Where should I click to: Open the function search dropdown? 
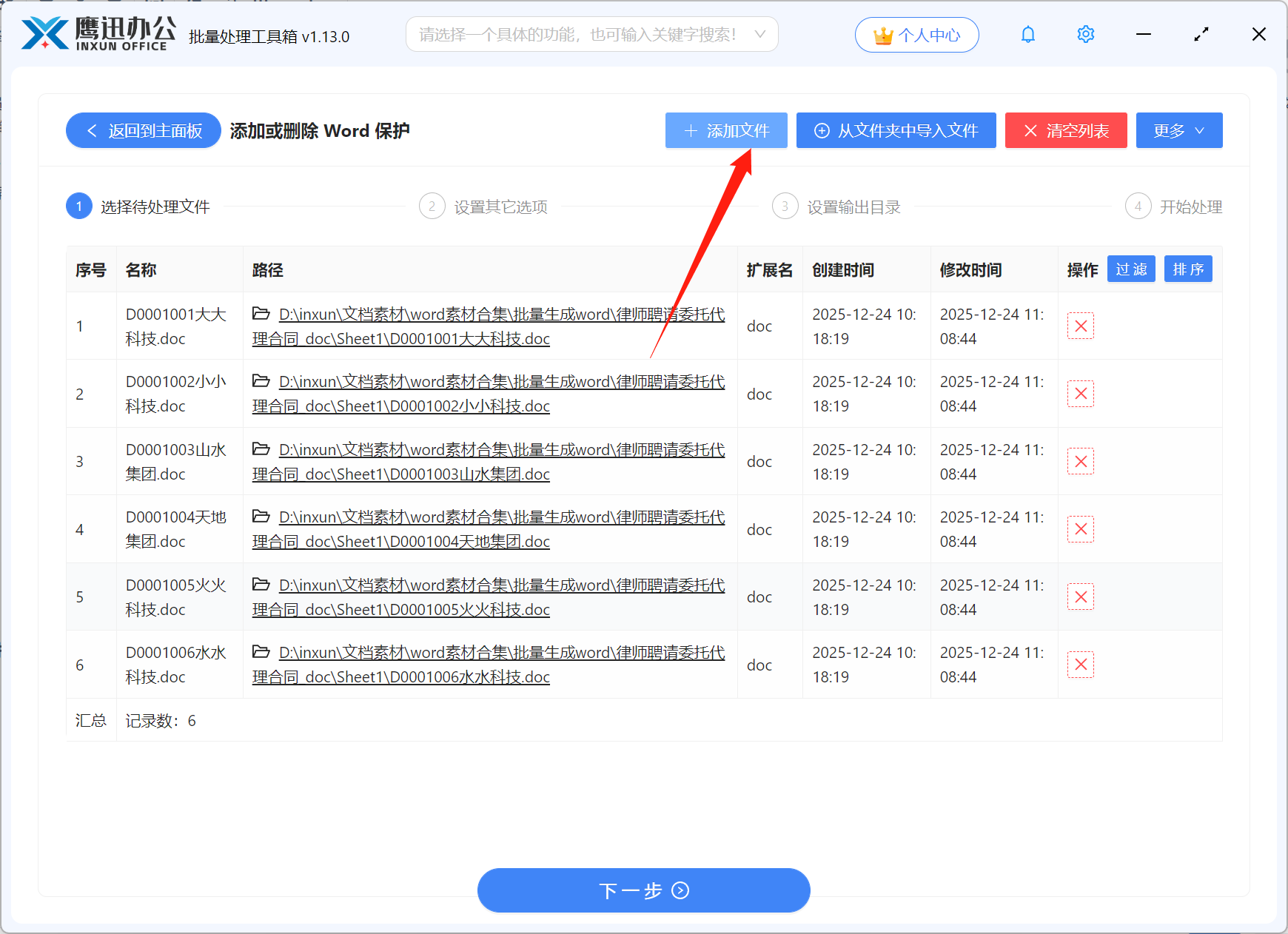(x=591, y=35)
